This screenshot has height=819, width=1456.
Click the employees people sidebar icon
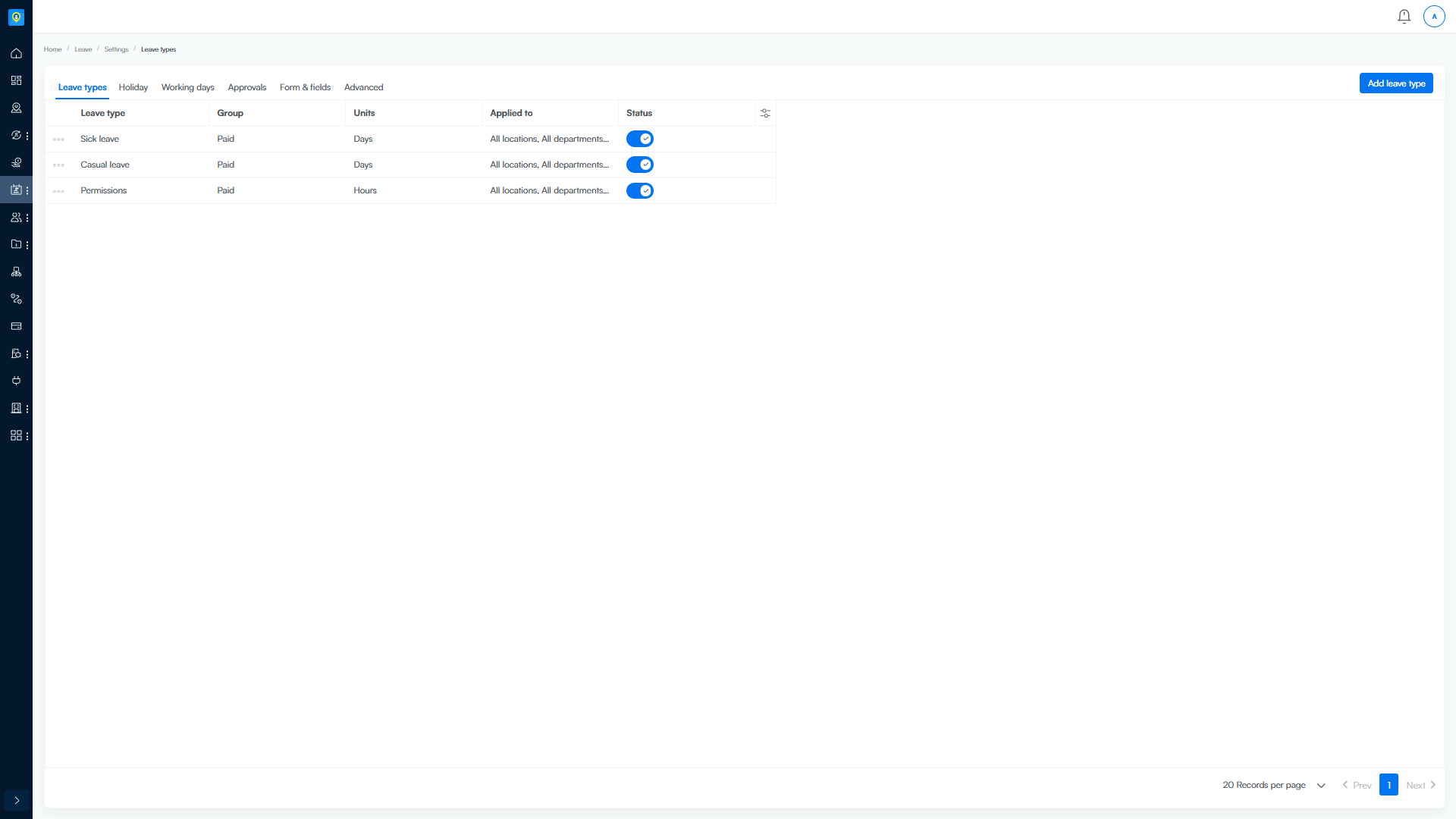coord(16,217)
